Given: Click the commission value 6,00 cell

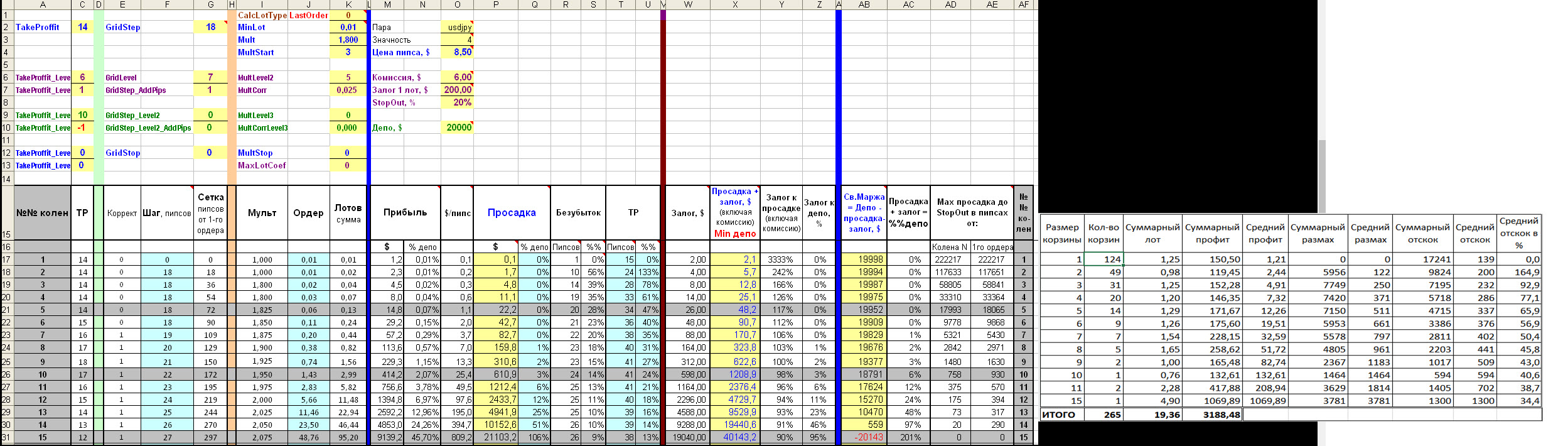Looking at the screenshot, I should pos(457,77).
